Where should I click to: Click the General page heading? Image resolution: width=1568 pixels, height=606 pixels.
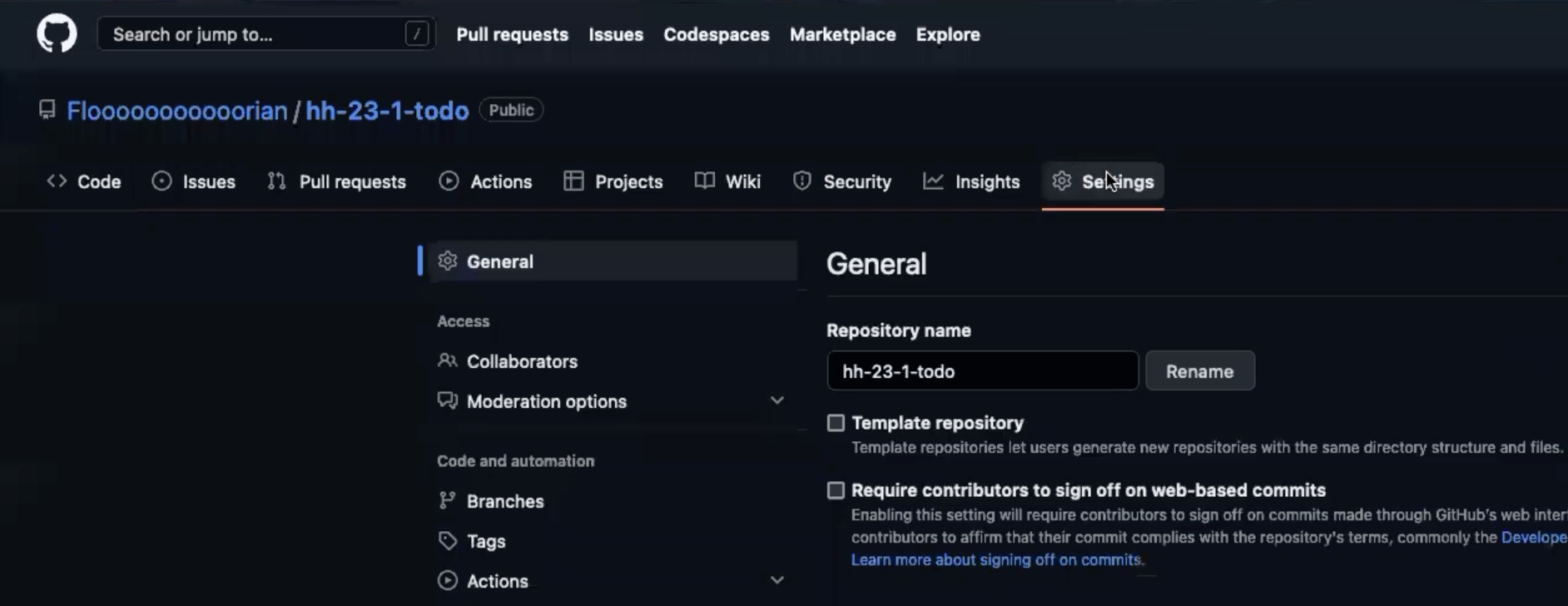pos(876,264)
